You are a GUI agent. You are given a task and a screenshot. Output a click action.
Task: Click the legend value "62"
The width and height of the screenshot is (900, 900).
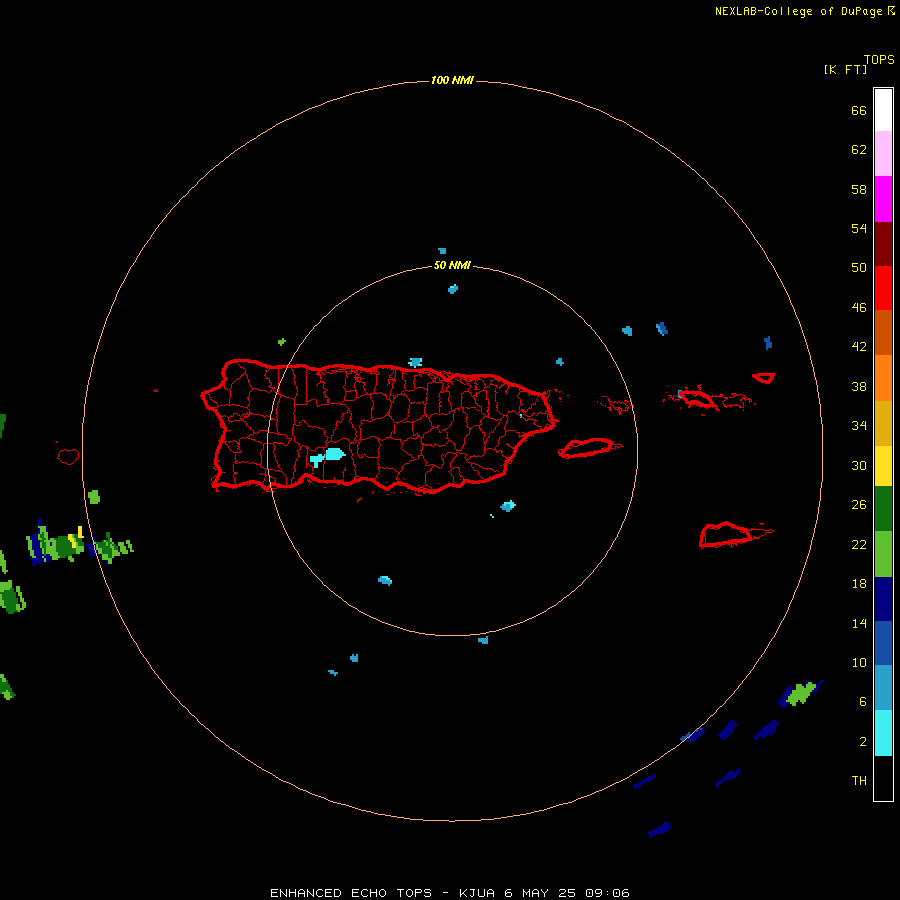859,150
